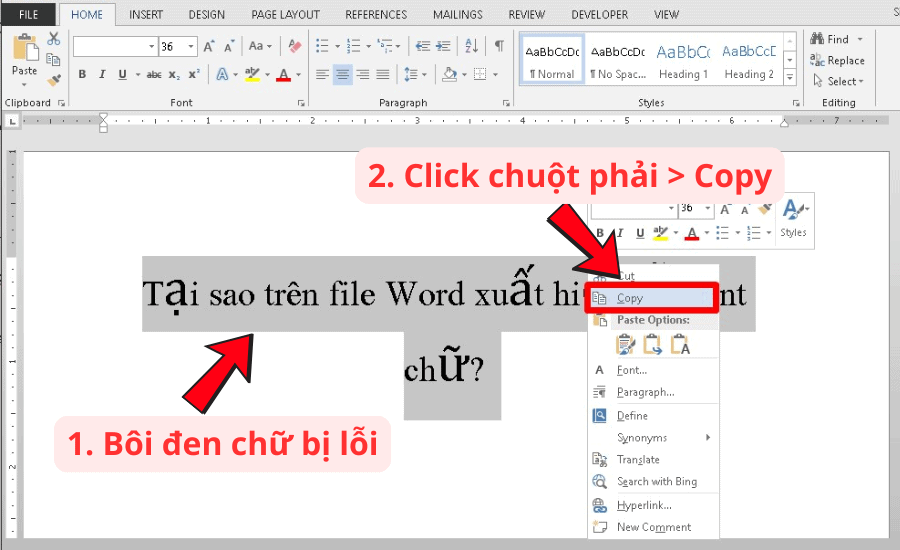The height and width of the screenshot is (550, 900).
Task: Open the font size dropdown in the ribbon
Action: pos(193,47)
